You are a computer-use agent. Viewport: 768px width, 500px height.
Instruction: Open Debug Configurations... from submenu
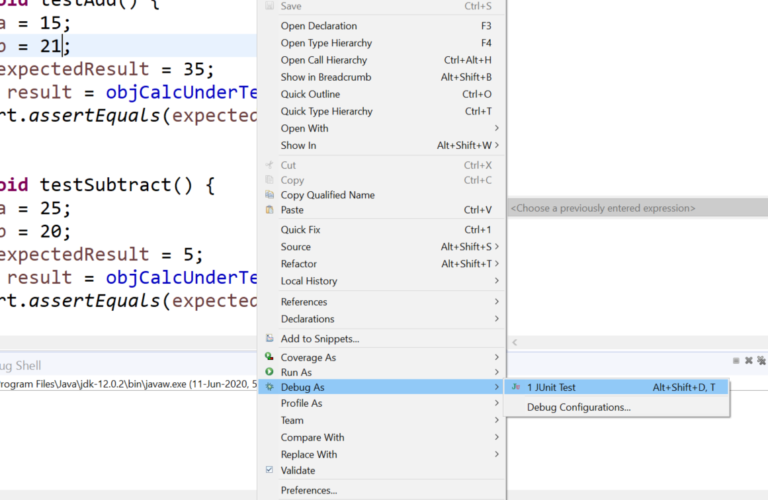point(578,407)
